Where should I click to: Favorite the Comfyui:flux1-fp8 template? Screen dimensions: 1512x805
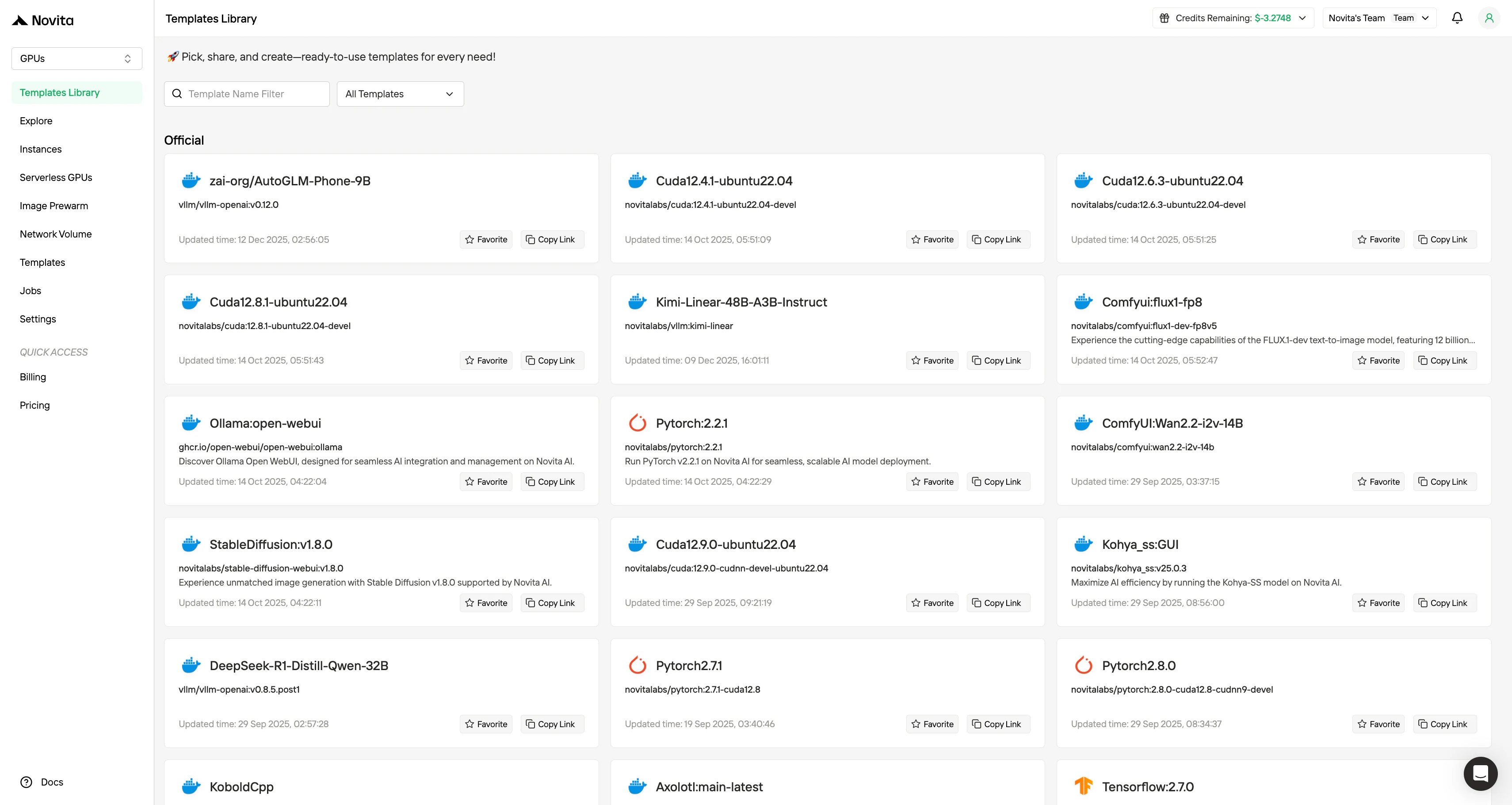click(1378, 360)
